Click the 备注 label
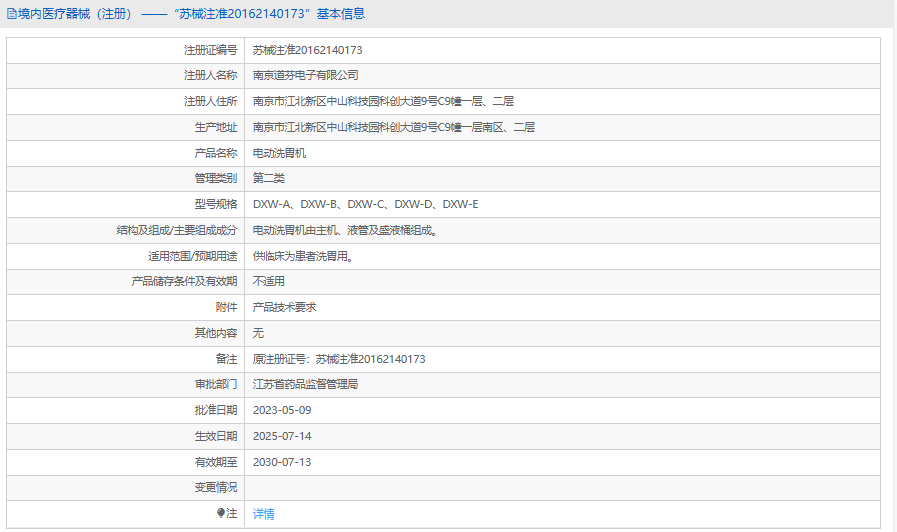Screen dimensions: 897x532 [227, 359]
